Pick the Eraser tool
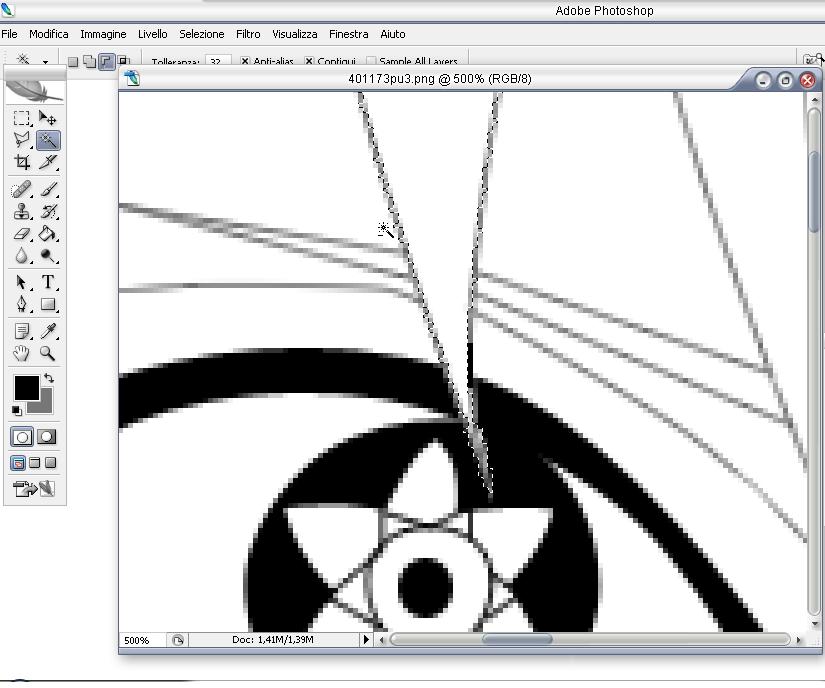 [22, 234]
